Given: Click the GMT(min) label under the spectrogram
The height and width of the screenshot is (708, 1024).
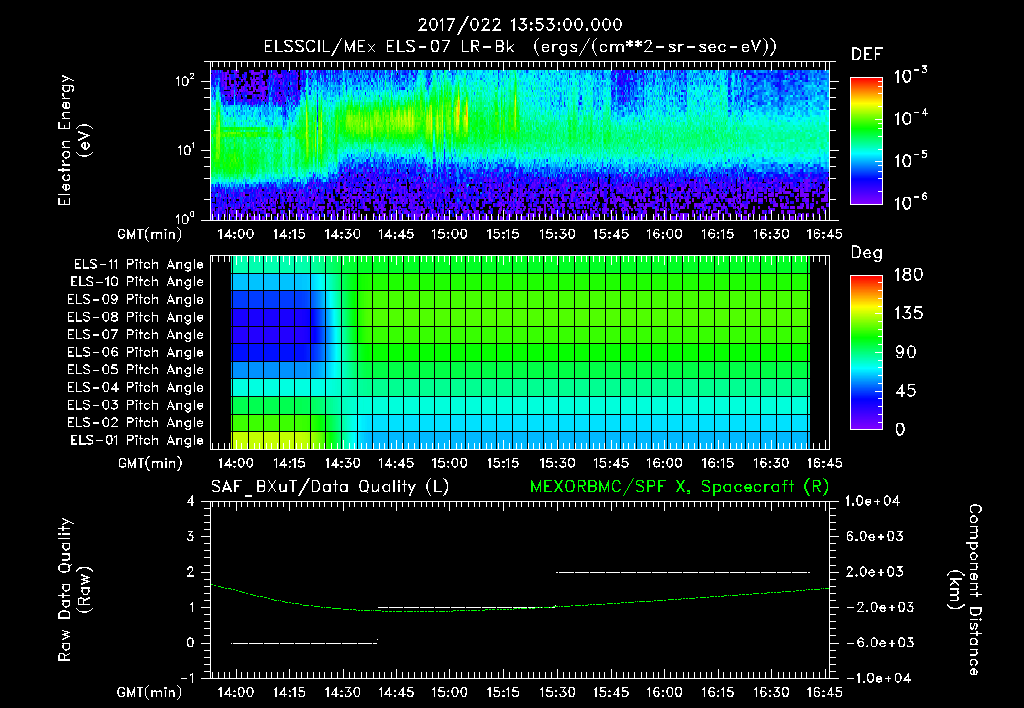Looking at the screenshot, I should (150, 234).
